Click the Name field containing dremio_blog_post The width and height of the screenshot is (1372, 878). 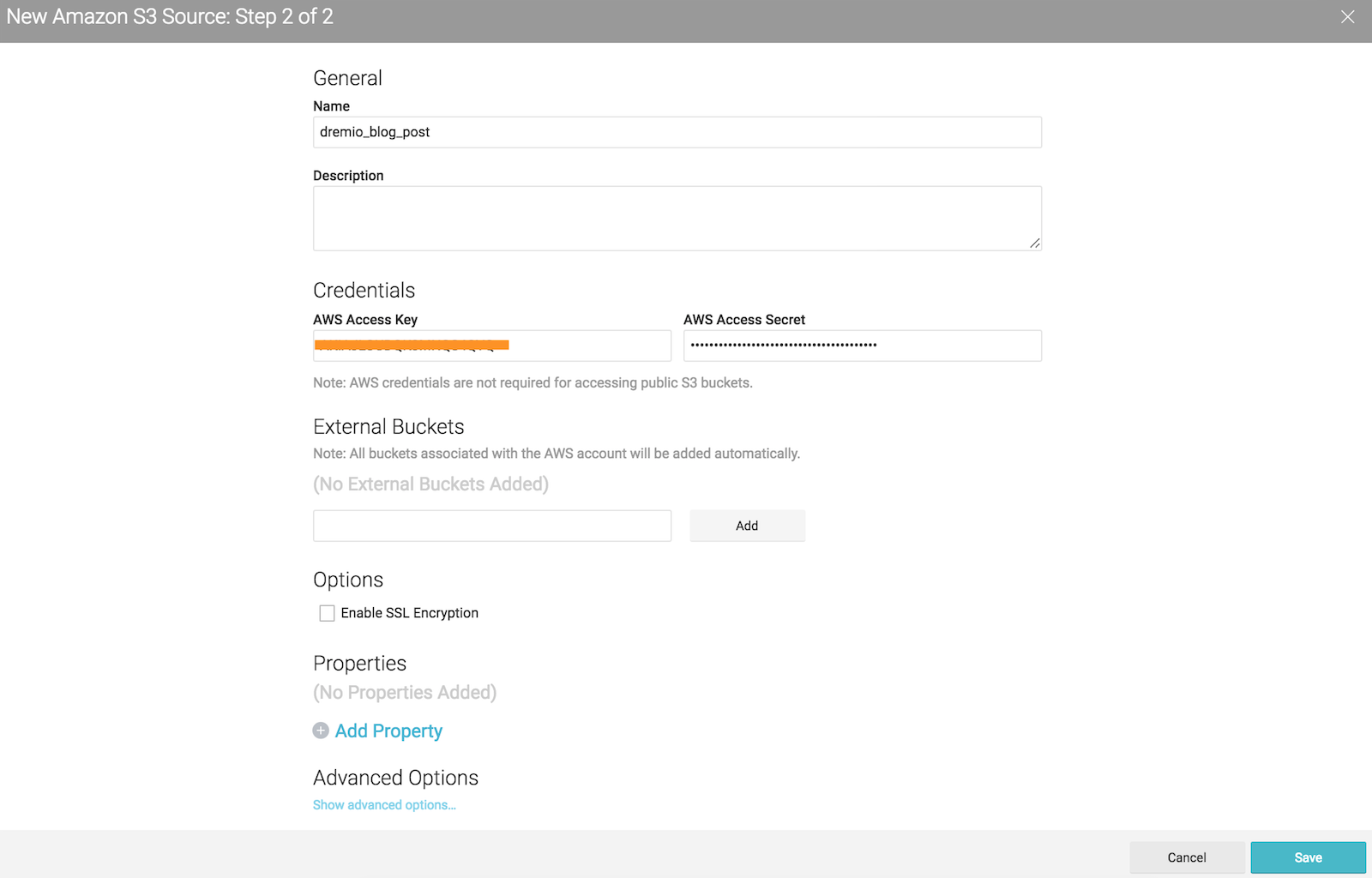pos(677,132)
